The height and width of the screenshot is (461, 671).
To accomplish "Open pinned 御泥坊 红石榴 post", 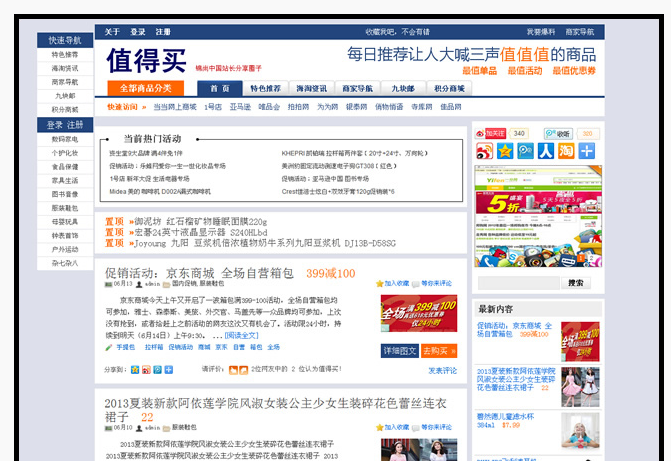I will coord(201,222).
